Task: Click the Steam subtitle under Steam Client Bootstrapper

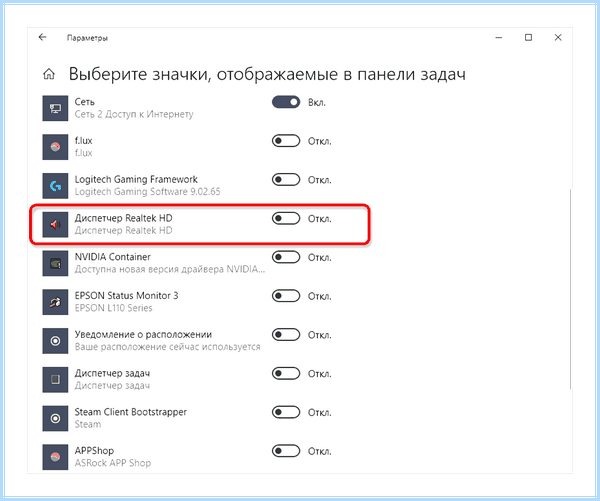Action: (88, 424)
